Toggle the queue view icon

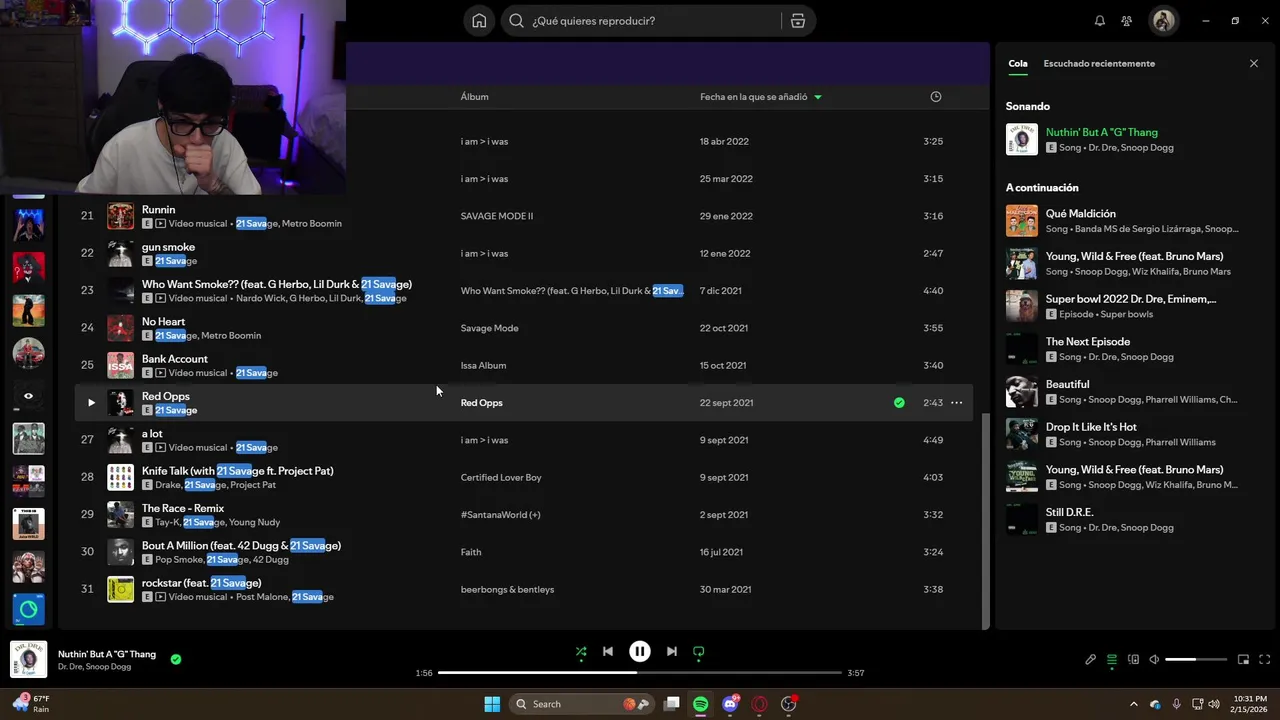1112,659
